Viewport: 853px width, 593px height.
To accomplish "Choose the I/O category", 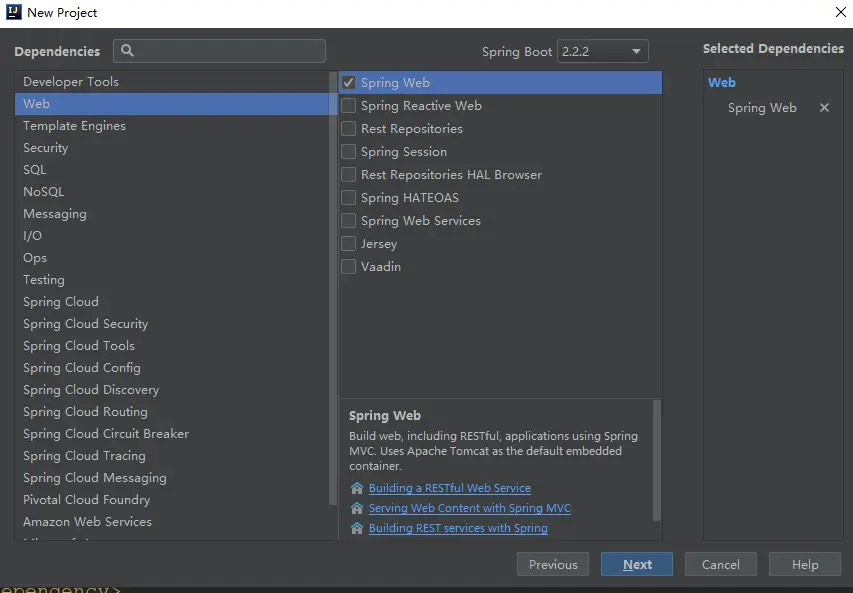I will pyautogui.click(x=172, y=236).
